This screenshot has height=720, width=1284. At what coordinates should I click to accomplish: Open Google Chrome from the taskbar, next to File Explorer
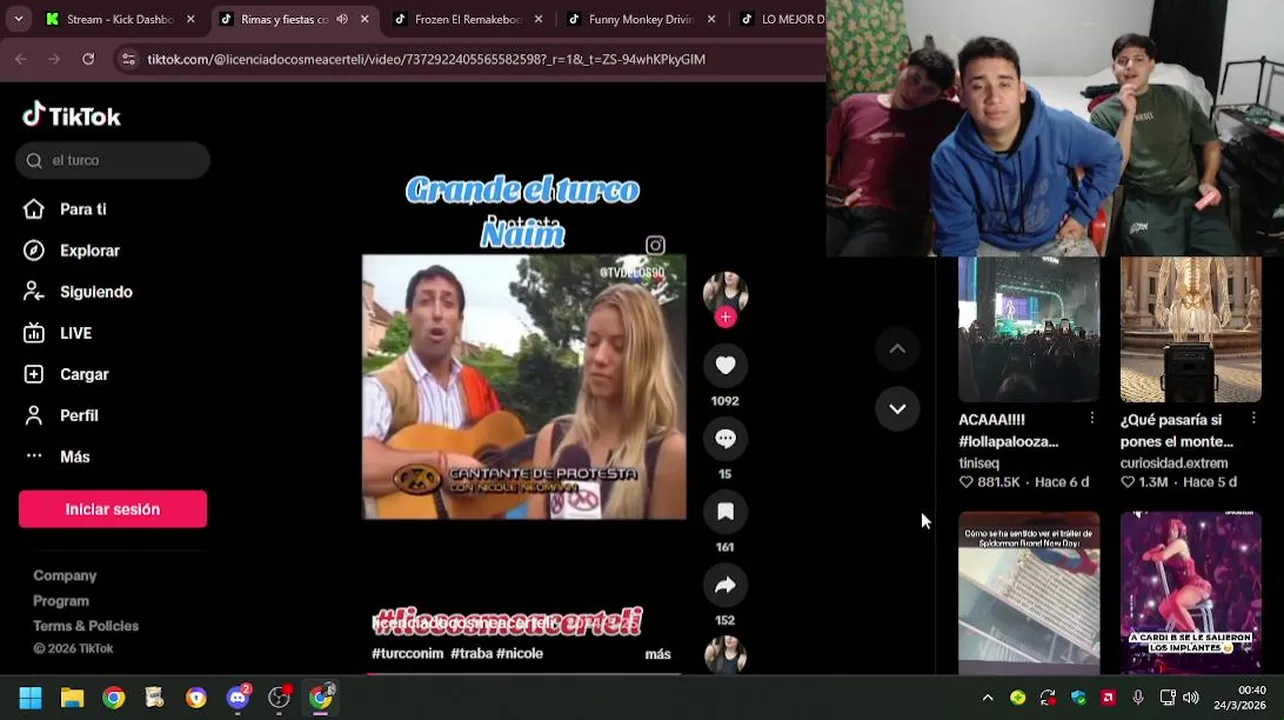coord(114,698)
